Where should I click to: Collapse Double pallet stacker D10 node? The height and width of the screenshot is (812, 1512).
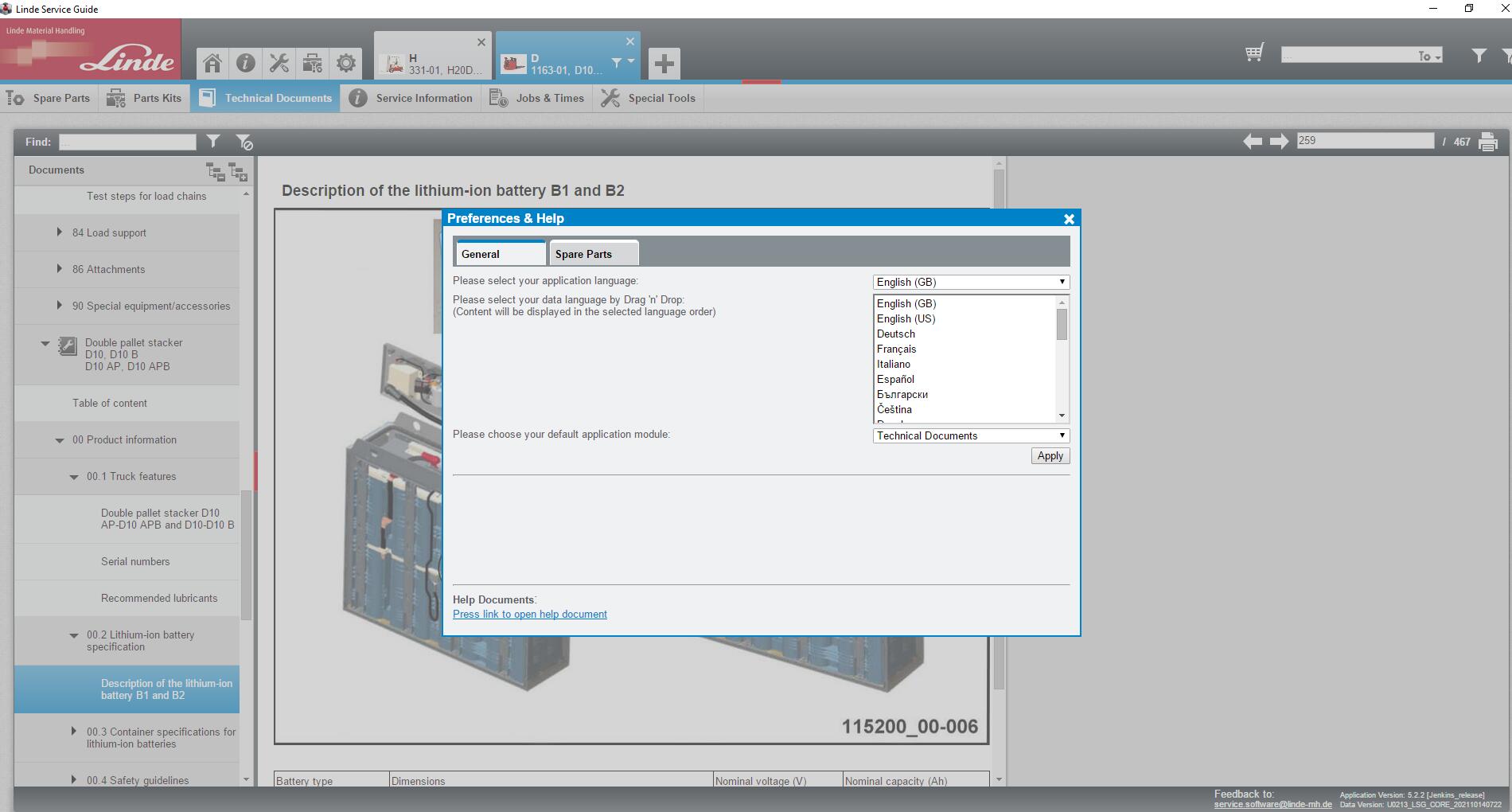point(45,344)
